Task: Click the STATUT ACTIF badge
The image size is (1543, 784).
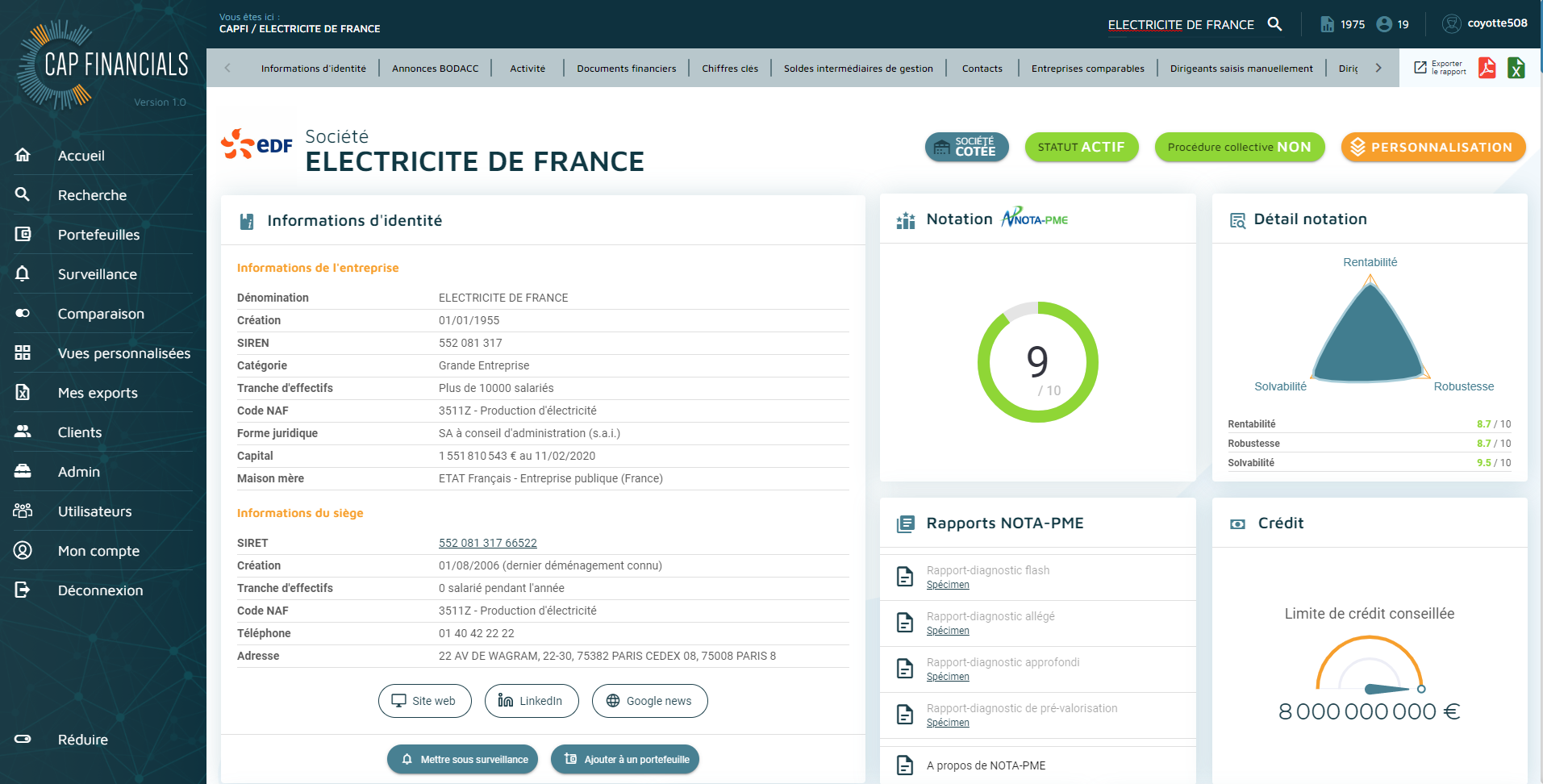Action: point(1082,147)
